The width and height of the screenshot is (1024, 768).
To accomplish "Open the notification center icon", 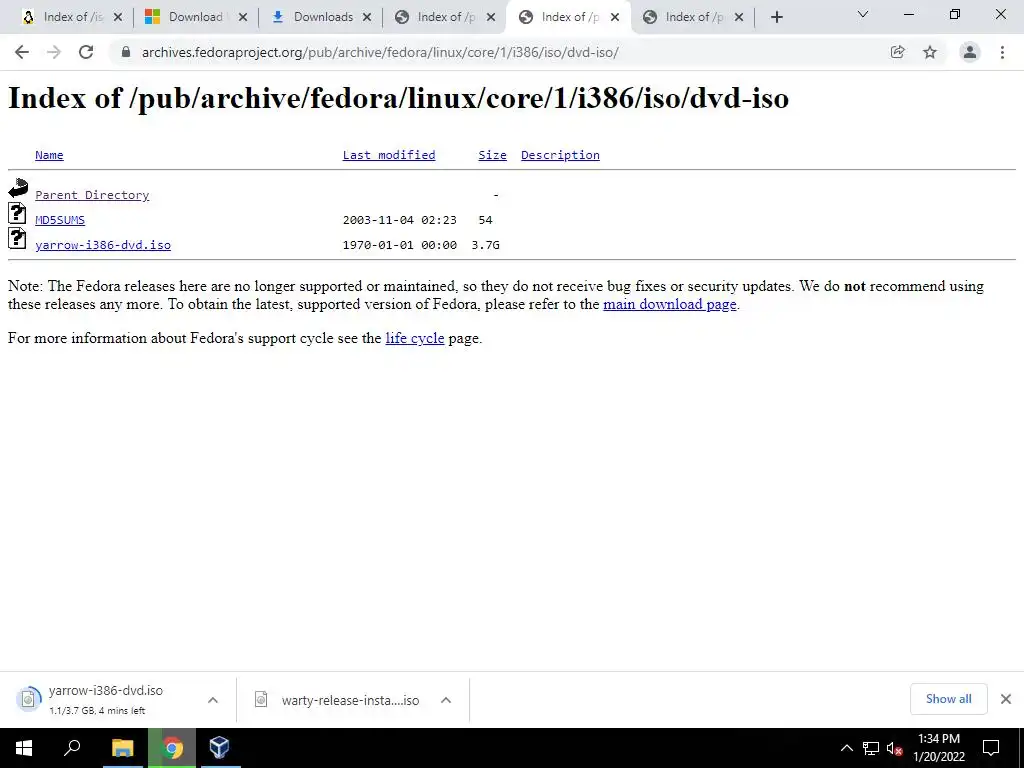I will (991, 748).
